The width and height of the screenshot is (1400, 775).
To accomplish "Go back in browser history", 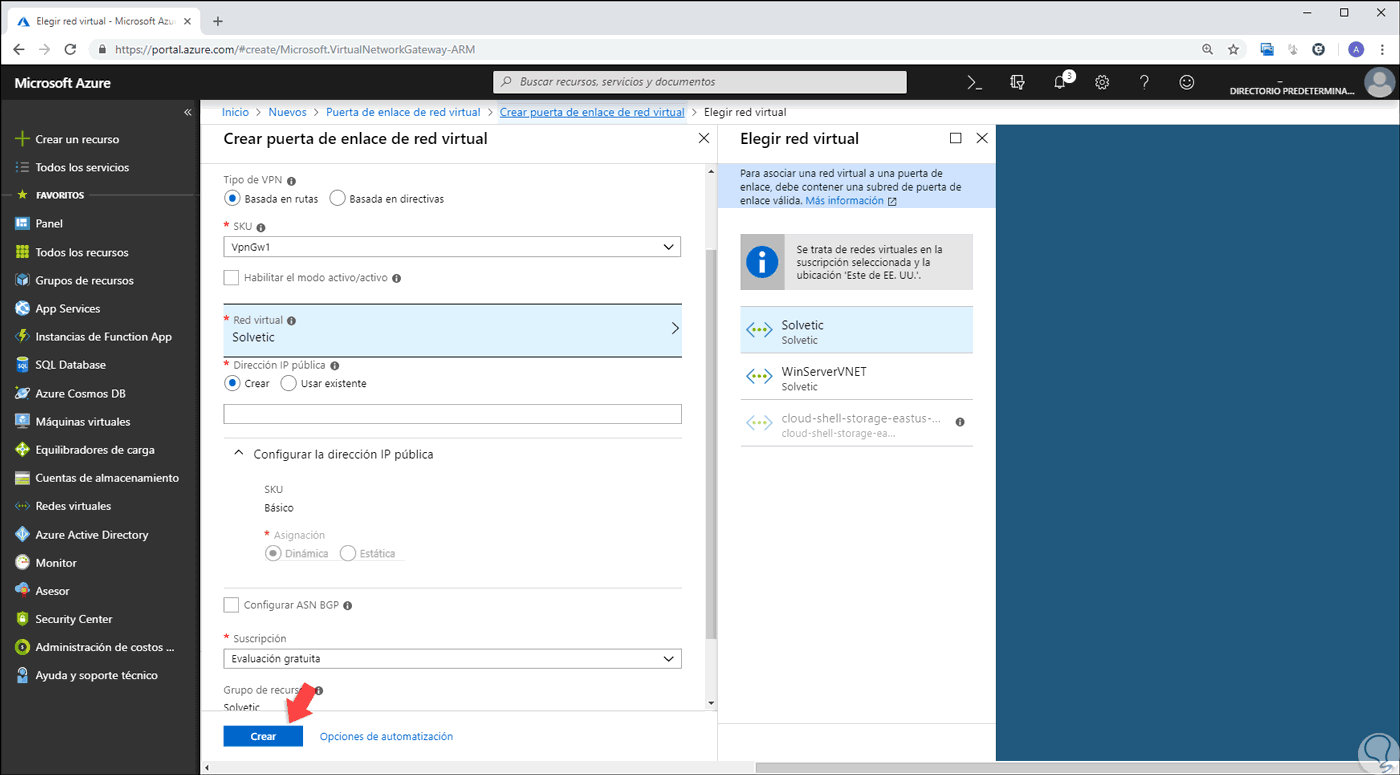I will 18,48.
